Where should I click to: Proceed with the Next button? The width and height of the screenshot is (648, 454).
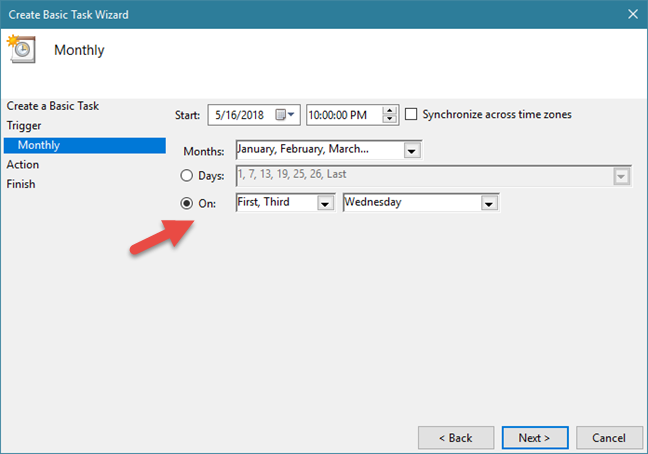click(x=534, y=438)
